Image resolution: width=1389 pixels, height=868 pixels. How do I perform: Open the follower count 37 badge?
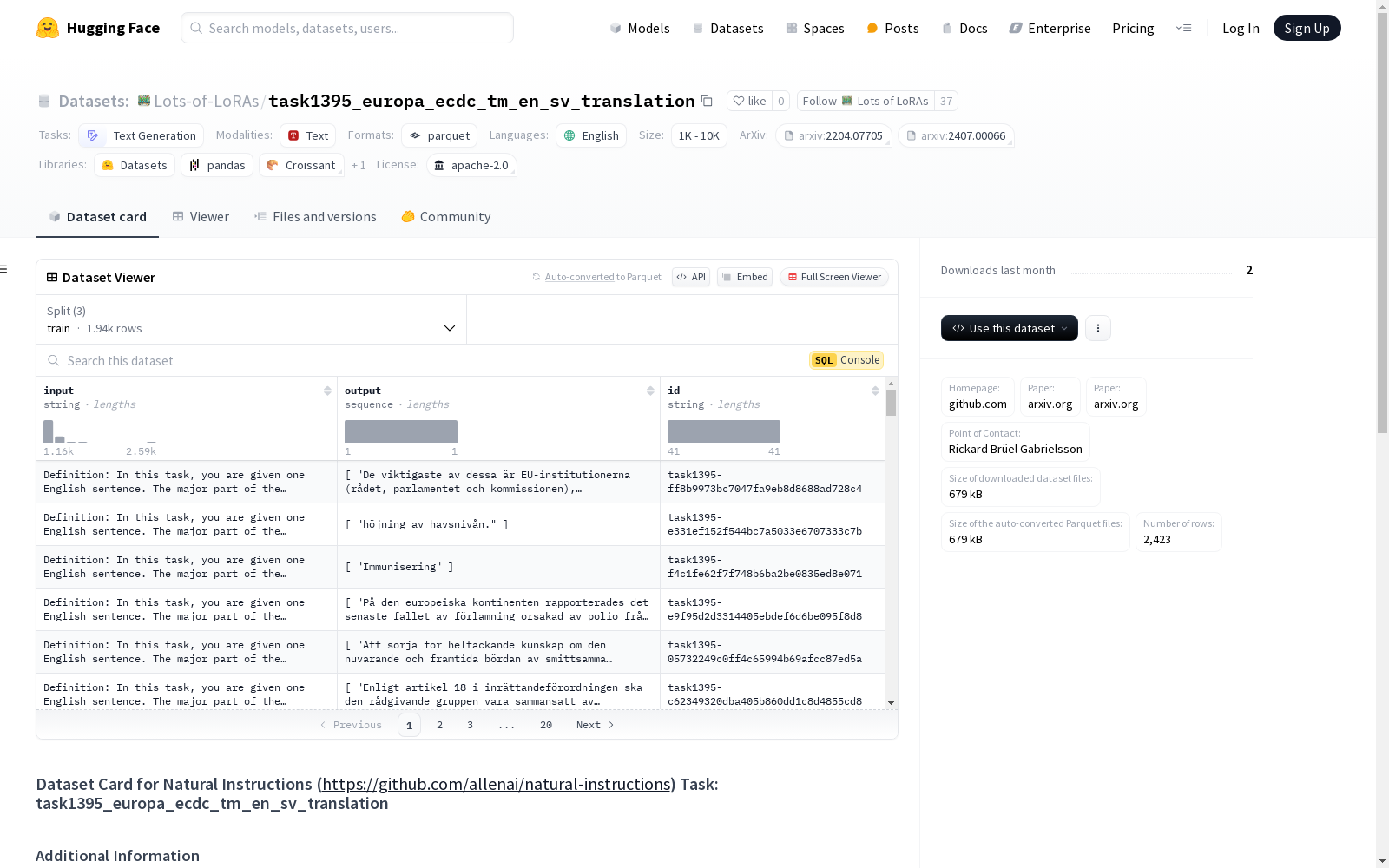(946, 101)
